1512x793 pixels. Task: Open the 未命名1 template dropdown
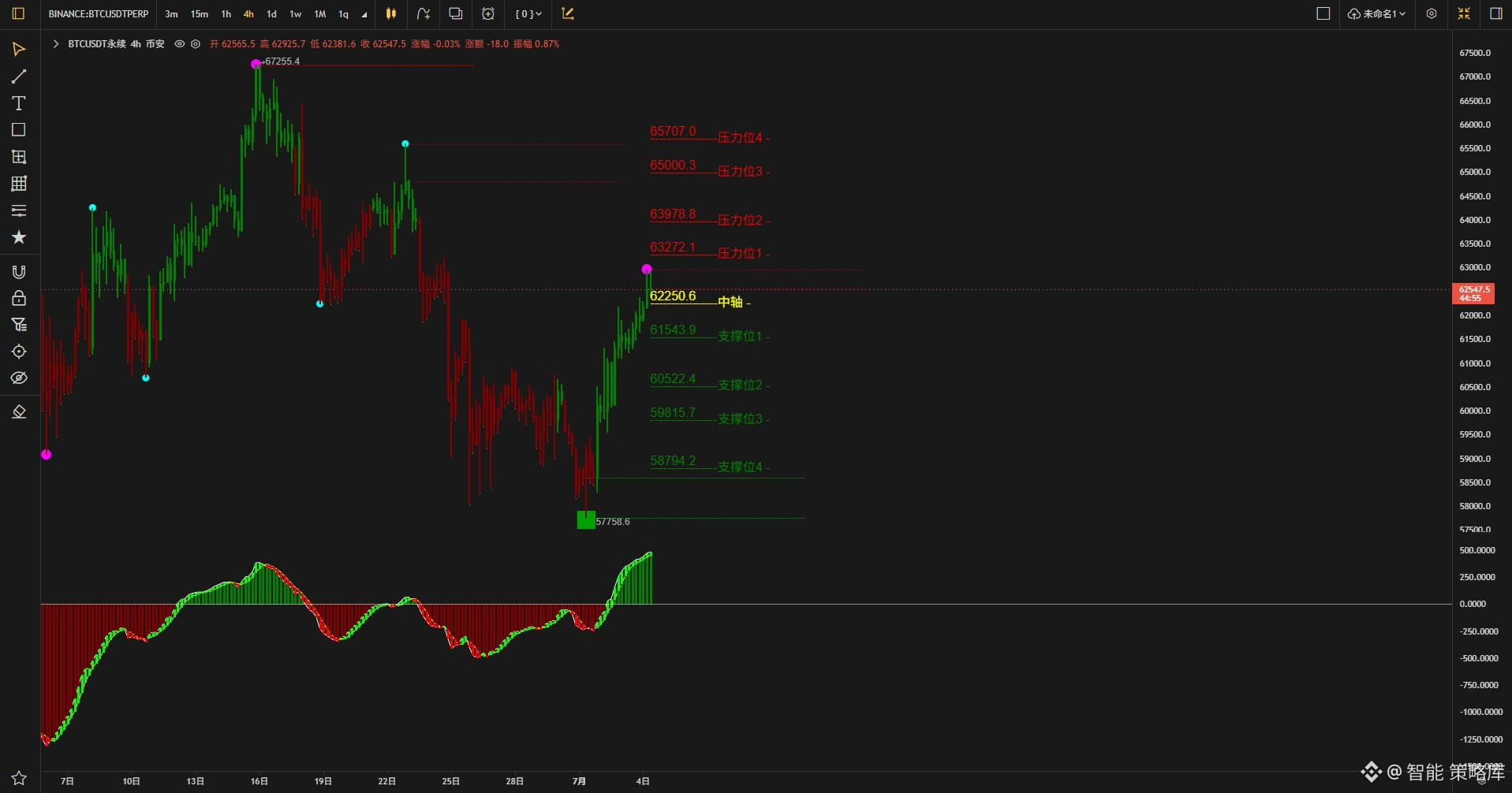[x=1376, y=13]
